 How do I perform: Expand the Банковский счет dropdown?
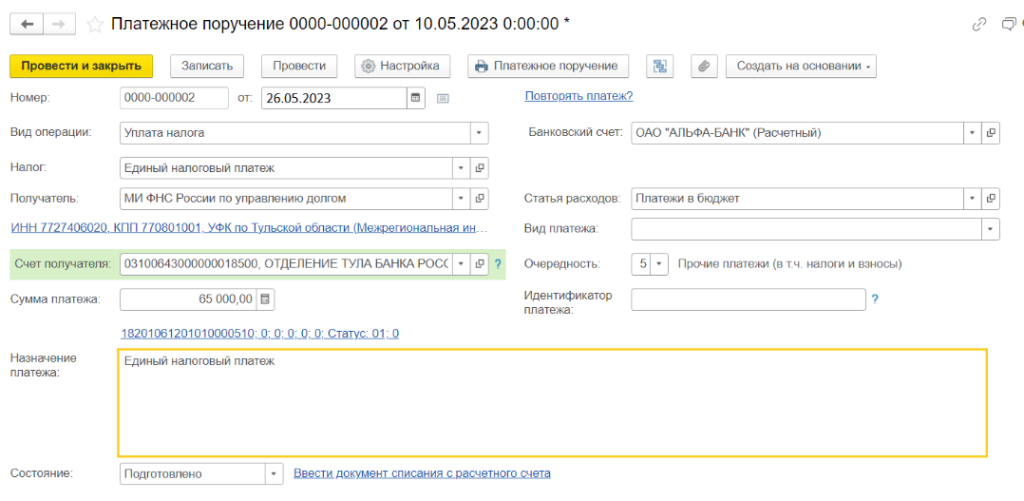[972, 133]
